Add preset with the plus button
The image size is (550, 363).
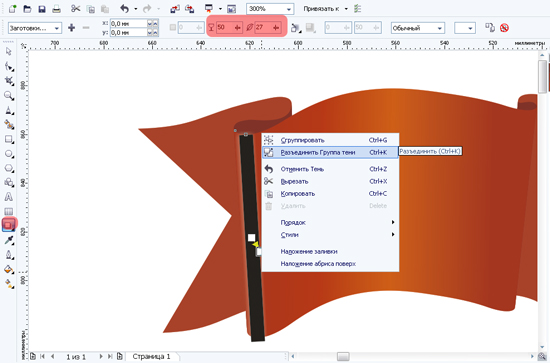point(72,28)
